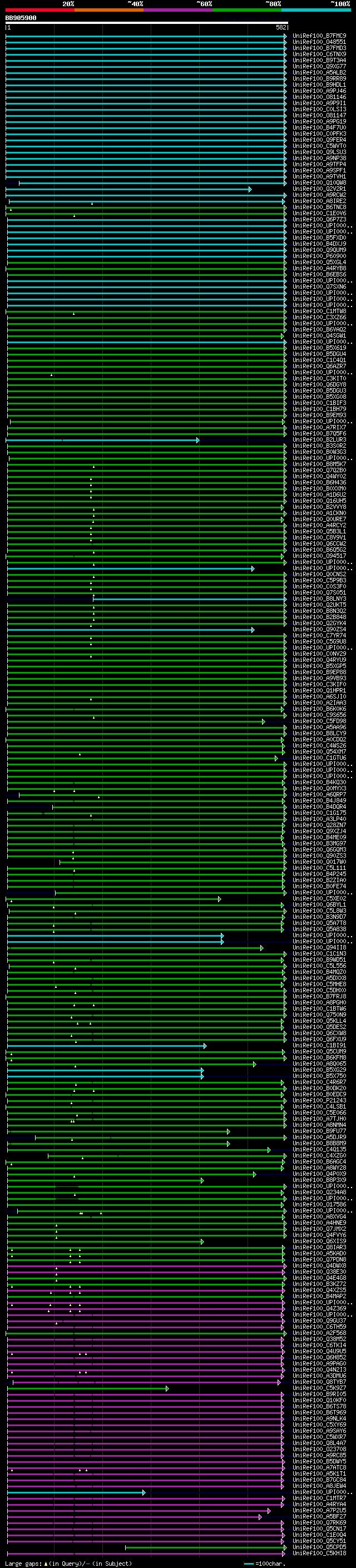Click the short cyan bar for UniRef100_C1BI91
The image size is (356, 1568).
[x=107, y=1046]
